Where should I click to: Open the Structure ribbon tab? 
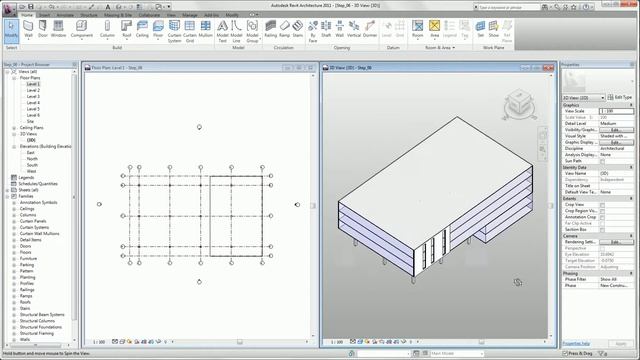[x=89, y=15]
